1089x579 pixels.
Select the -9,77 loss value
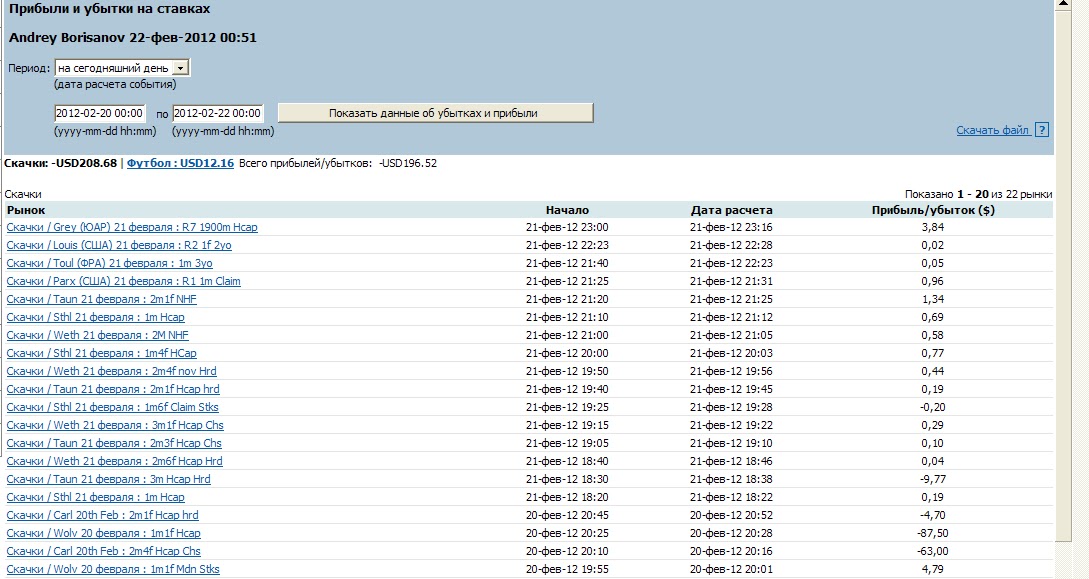click(933, 480)
